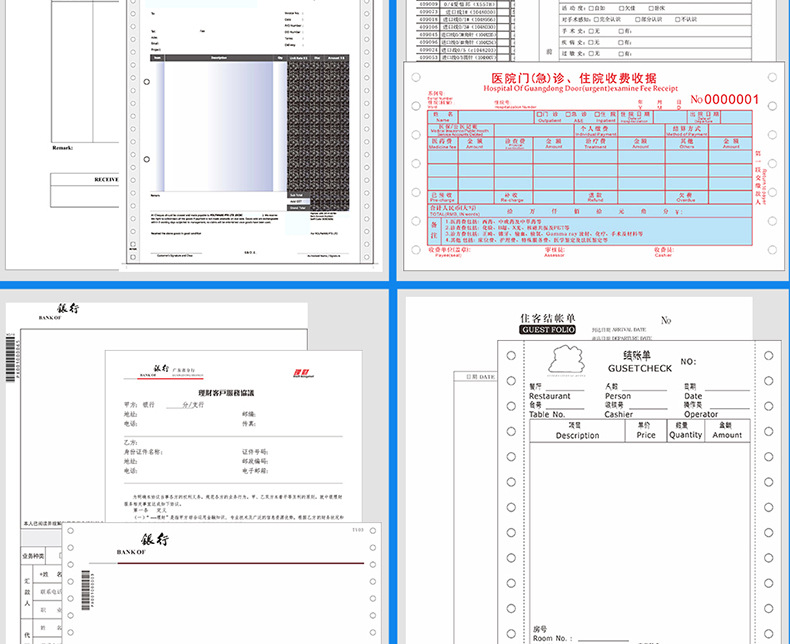This screenshot has width=790, height=644.
Task: Tick the 门诊 Outpatient checkbox
Action: point(539,114)
